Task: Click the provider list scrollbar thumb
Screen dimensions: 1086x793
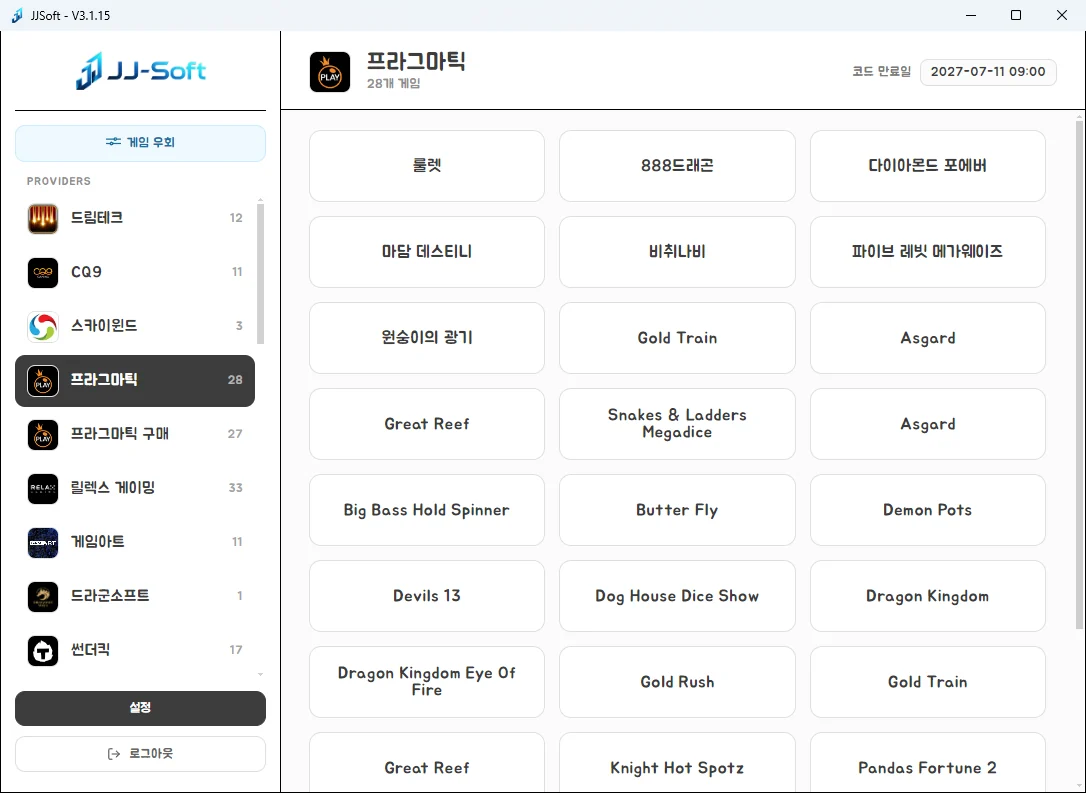Action: point(260,274)
